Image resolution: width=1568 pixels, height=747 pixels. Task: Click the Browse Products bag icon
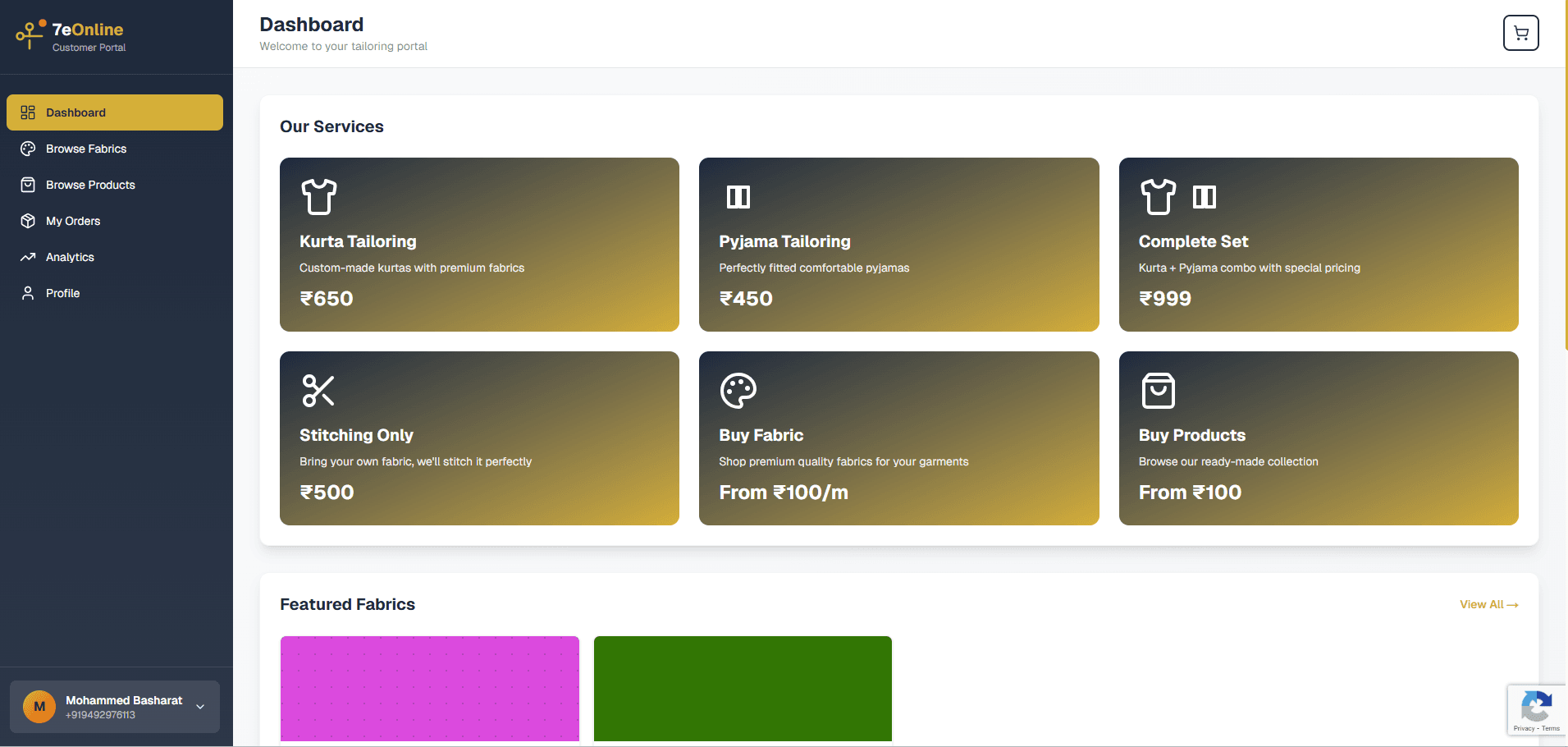point(28,185)
